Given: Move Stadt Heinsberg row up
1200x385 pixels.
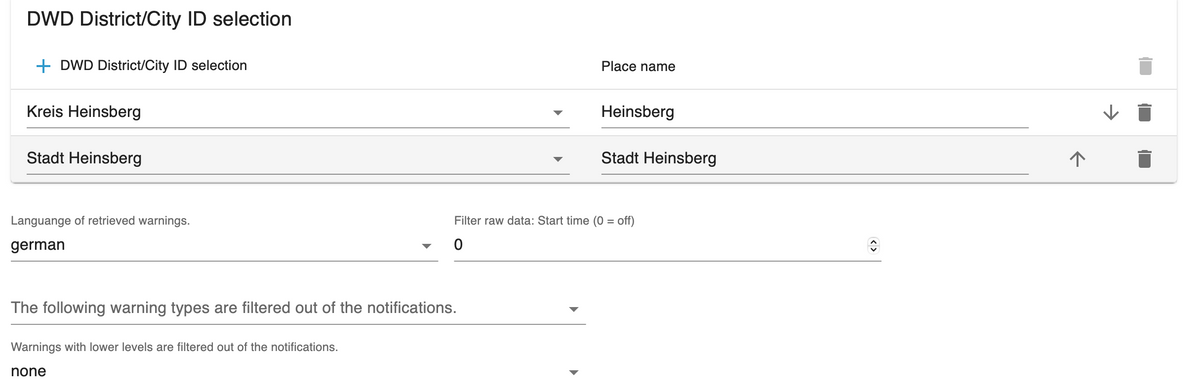Looking at the screenshot, I should 1077,158.
